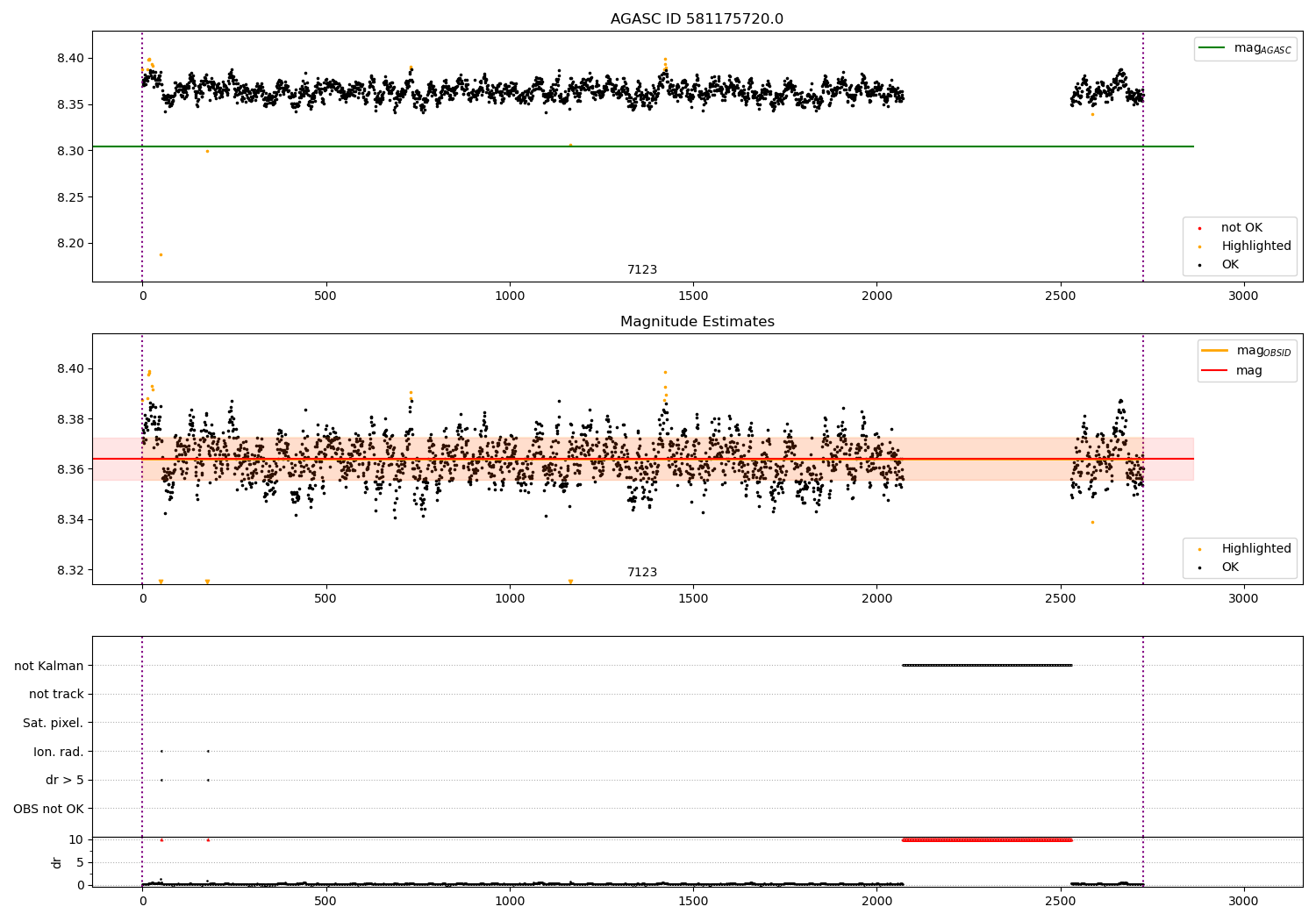The height and width of the screenshot is (921, 1316).
Task: Click the "Sat. pixel." y-axis label
Action: click(53, 724)
